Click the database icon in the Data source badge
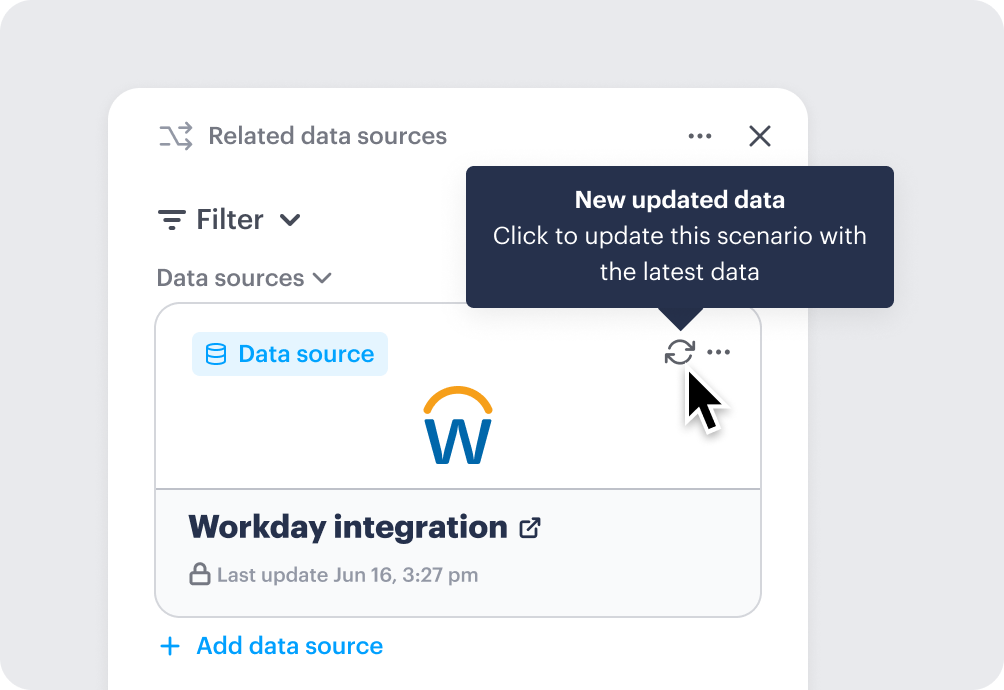 click(214, 353)
